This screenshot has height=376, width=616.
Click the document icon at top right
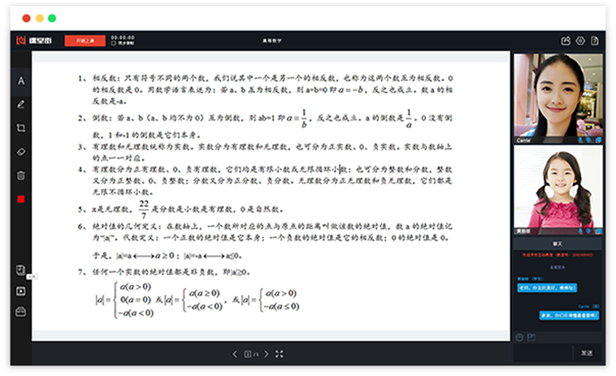point(595,41)
